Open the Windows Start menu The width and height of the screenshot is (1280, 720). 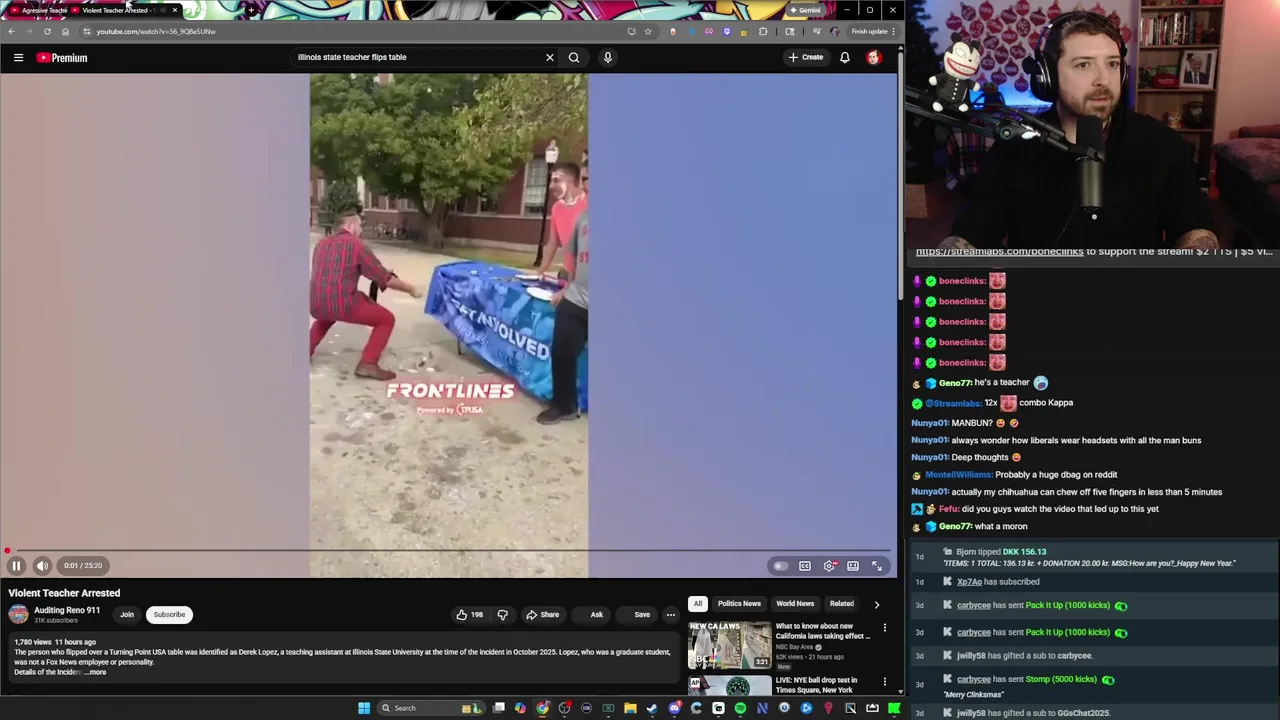[x=364, y=708]
